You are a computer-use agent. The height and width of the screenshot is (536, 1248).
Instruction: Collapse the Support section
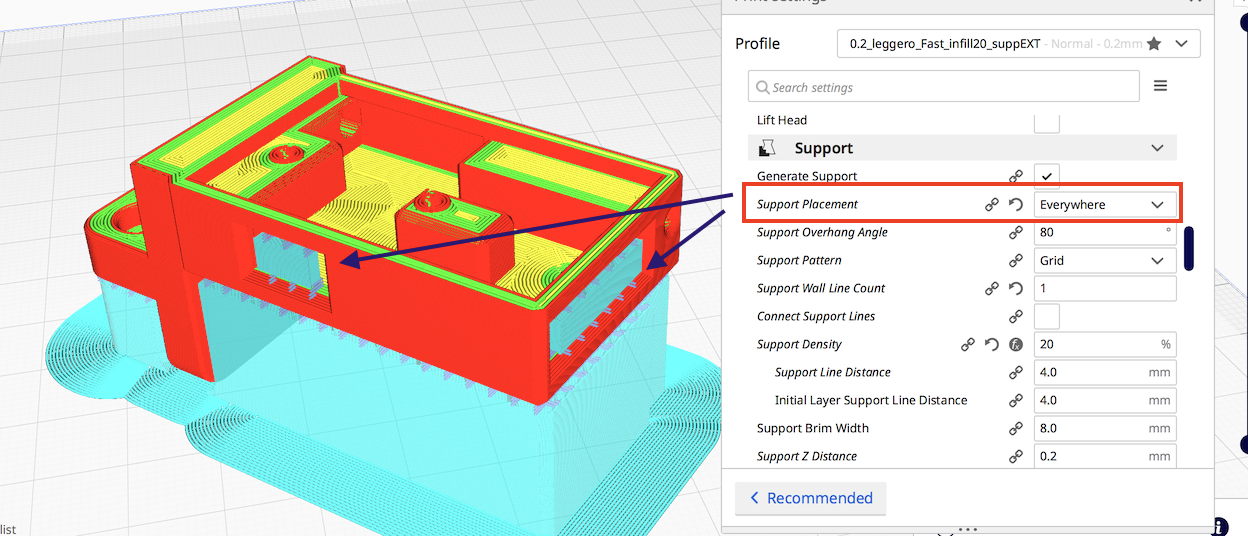coord(1157,148)
